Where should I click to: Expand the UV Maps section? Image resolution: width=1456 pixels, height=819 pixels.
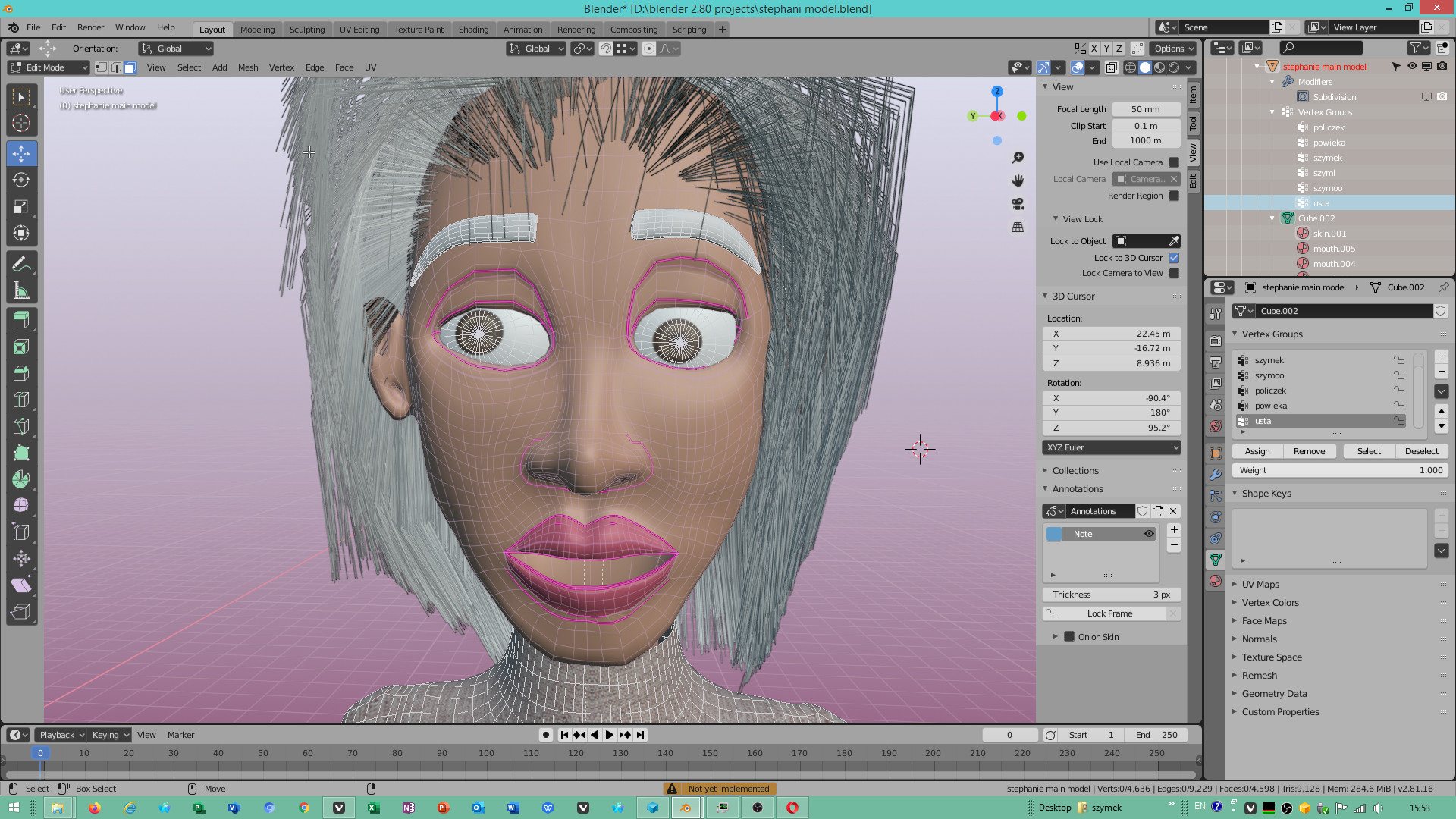tap(1260, 585)
